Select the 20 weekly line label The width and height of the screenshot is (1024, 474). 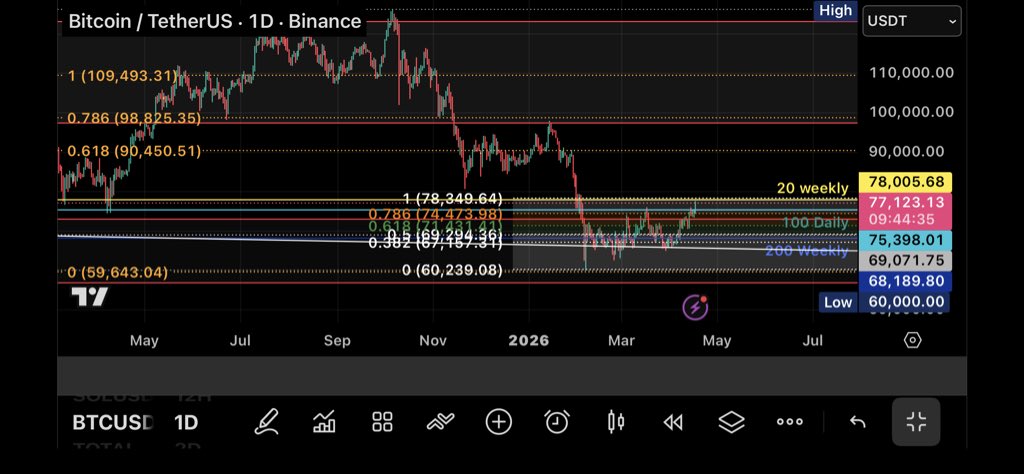(812, 189)
